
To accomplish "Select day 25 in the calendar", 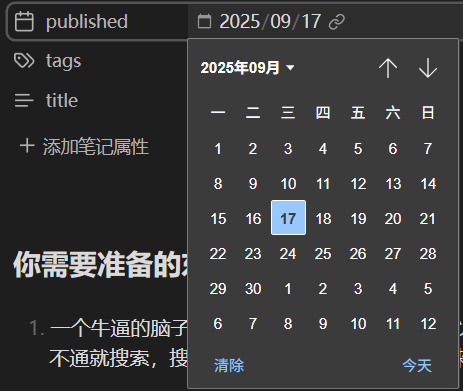I will [323, 254].
